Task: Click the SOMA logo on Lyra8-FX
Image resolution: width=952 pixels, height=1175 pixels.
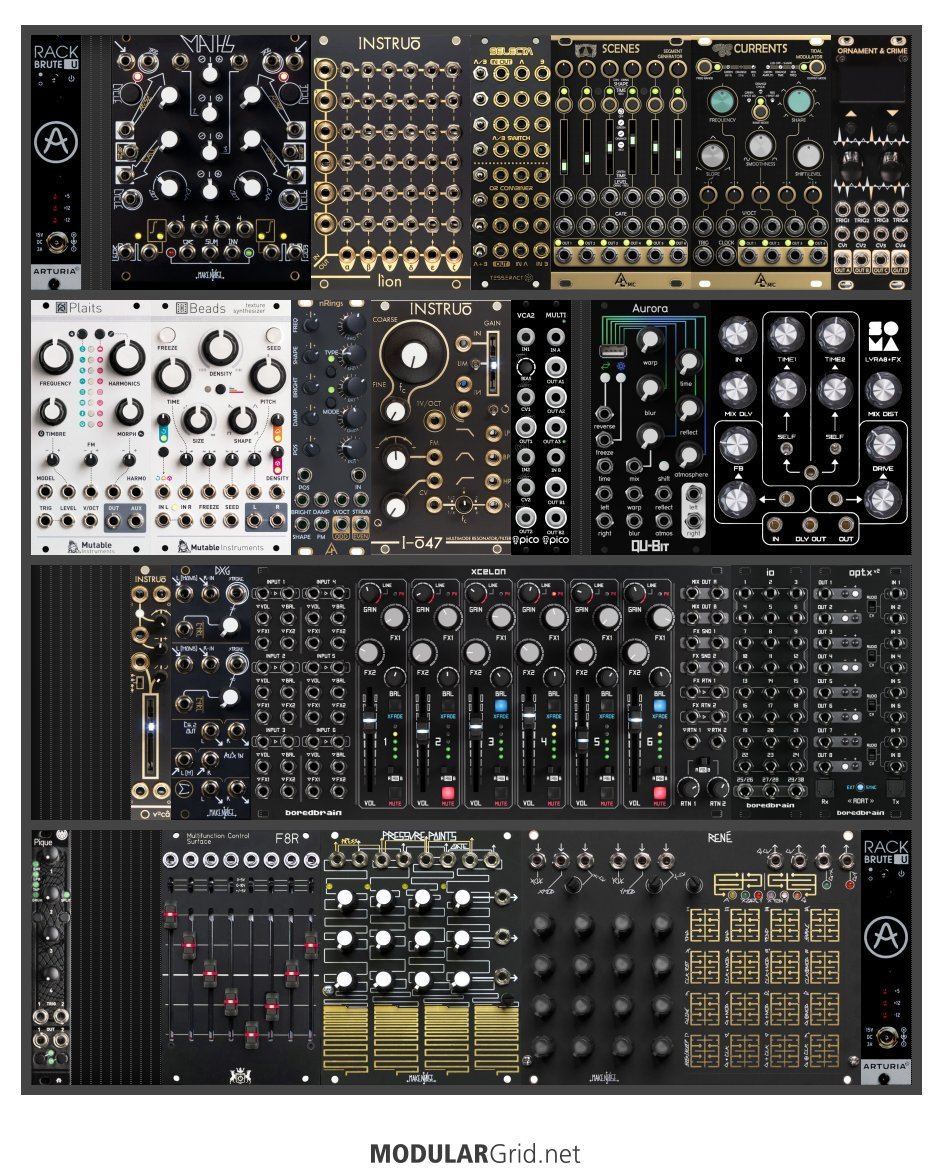Action: (x=883, y=336)
